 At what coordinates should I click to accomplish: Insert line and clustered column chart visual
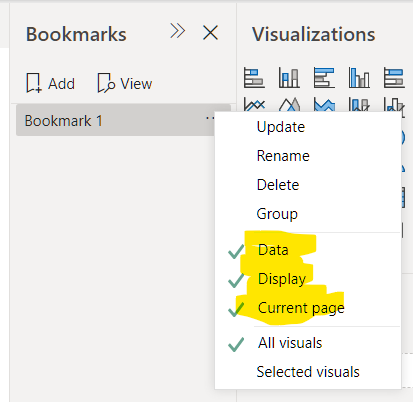(x=394, y=104)
